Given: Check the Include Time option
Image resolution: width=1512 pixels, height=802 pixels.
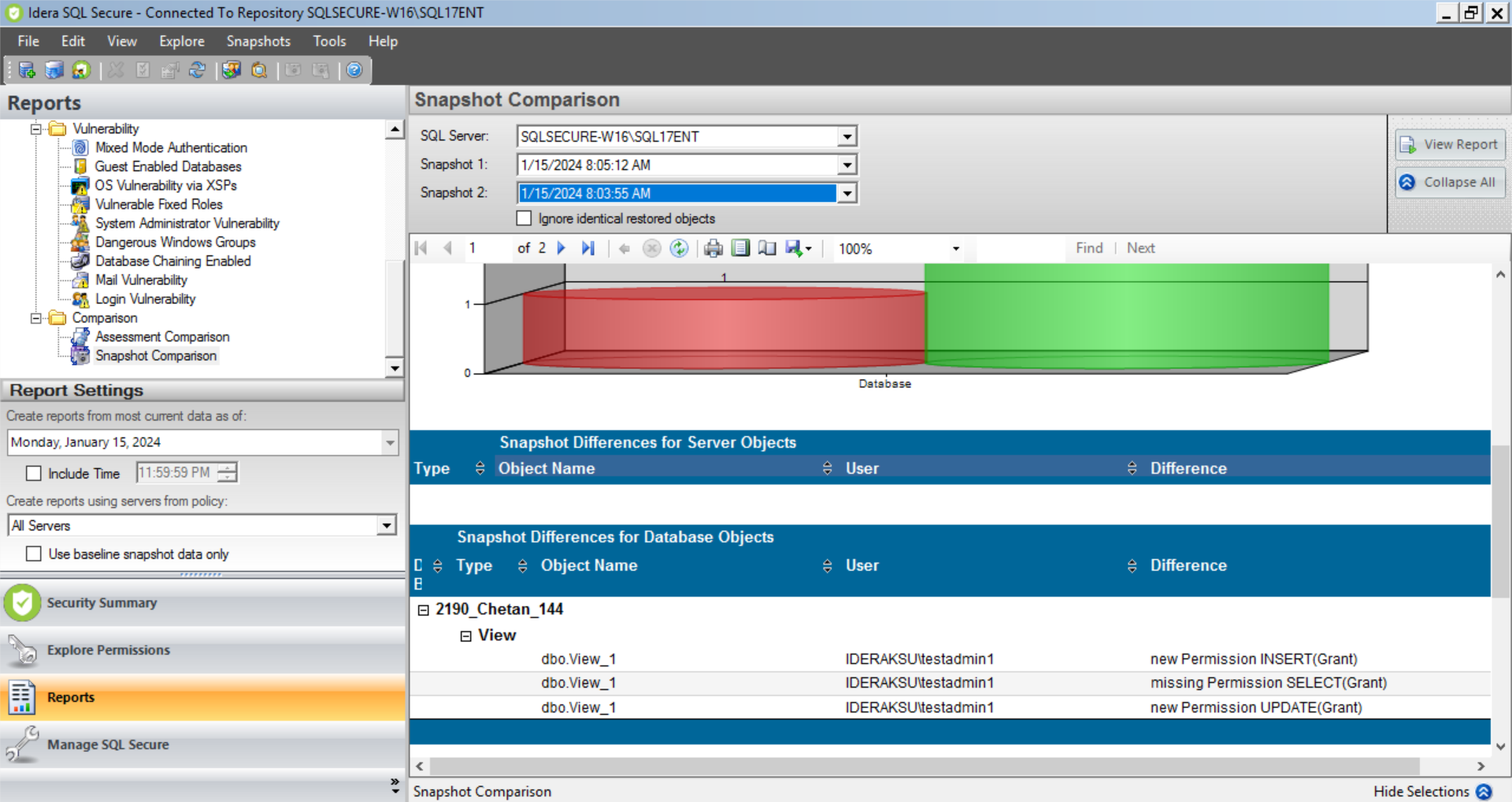Looking at the screenshot, I should click(34, 473).
